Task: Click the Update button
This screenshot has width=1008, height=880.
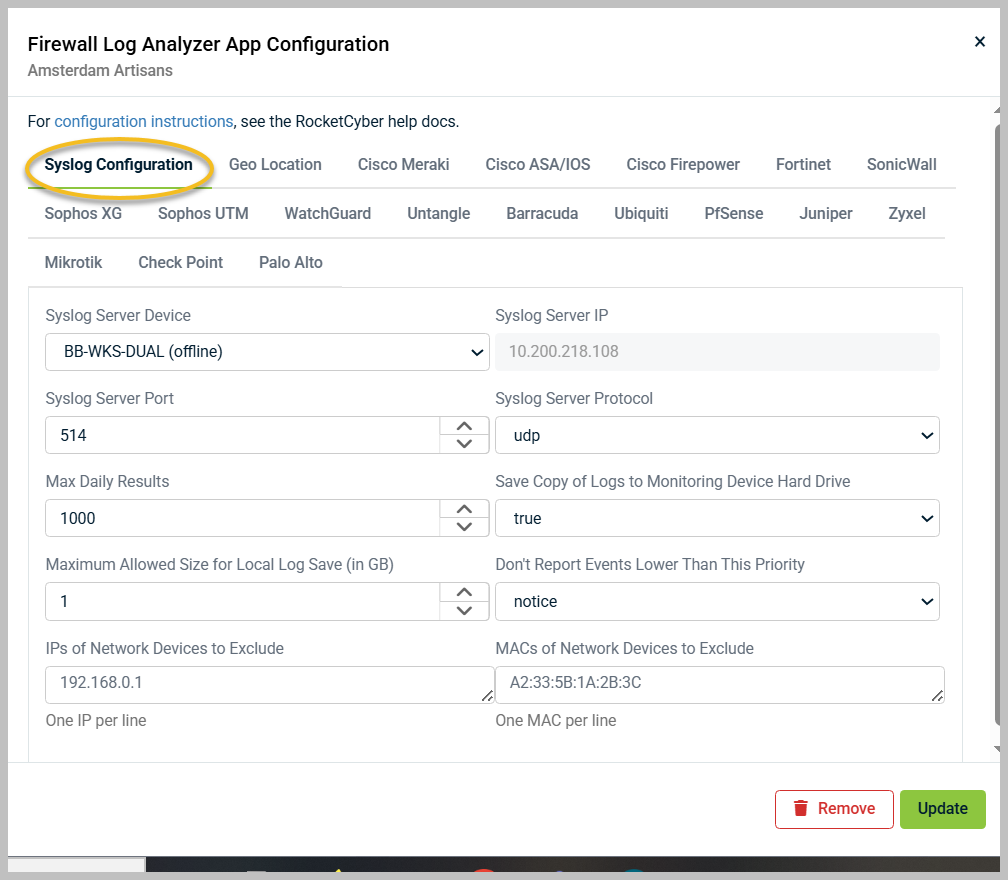Action: point(942,809)
